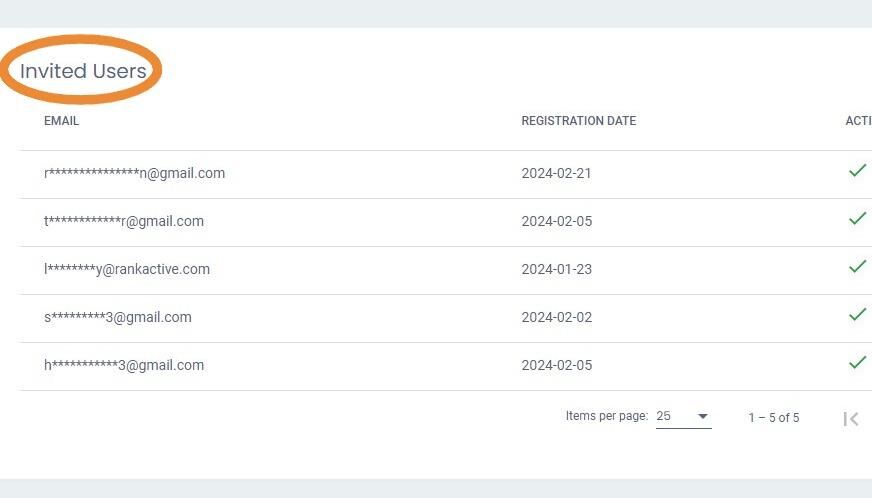Click registration date 2024-02-02

[x=556, y=317]
